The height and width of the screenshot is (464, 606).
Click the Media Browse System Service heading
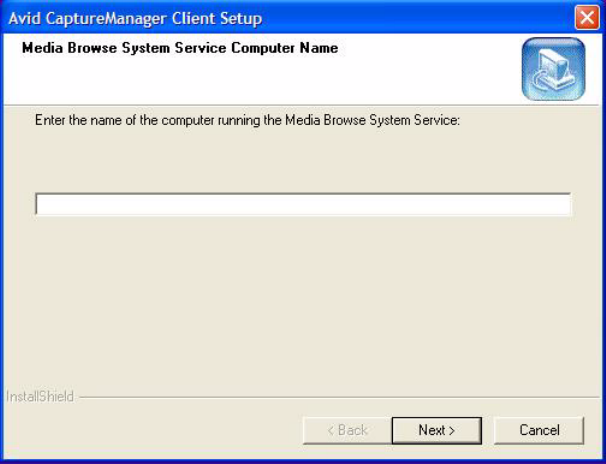[180, 48]
